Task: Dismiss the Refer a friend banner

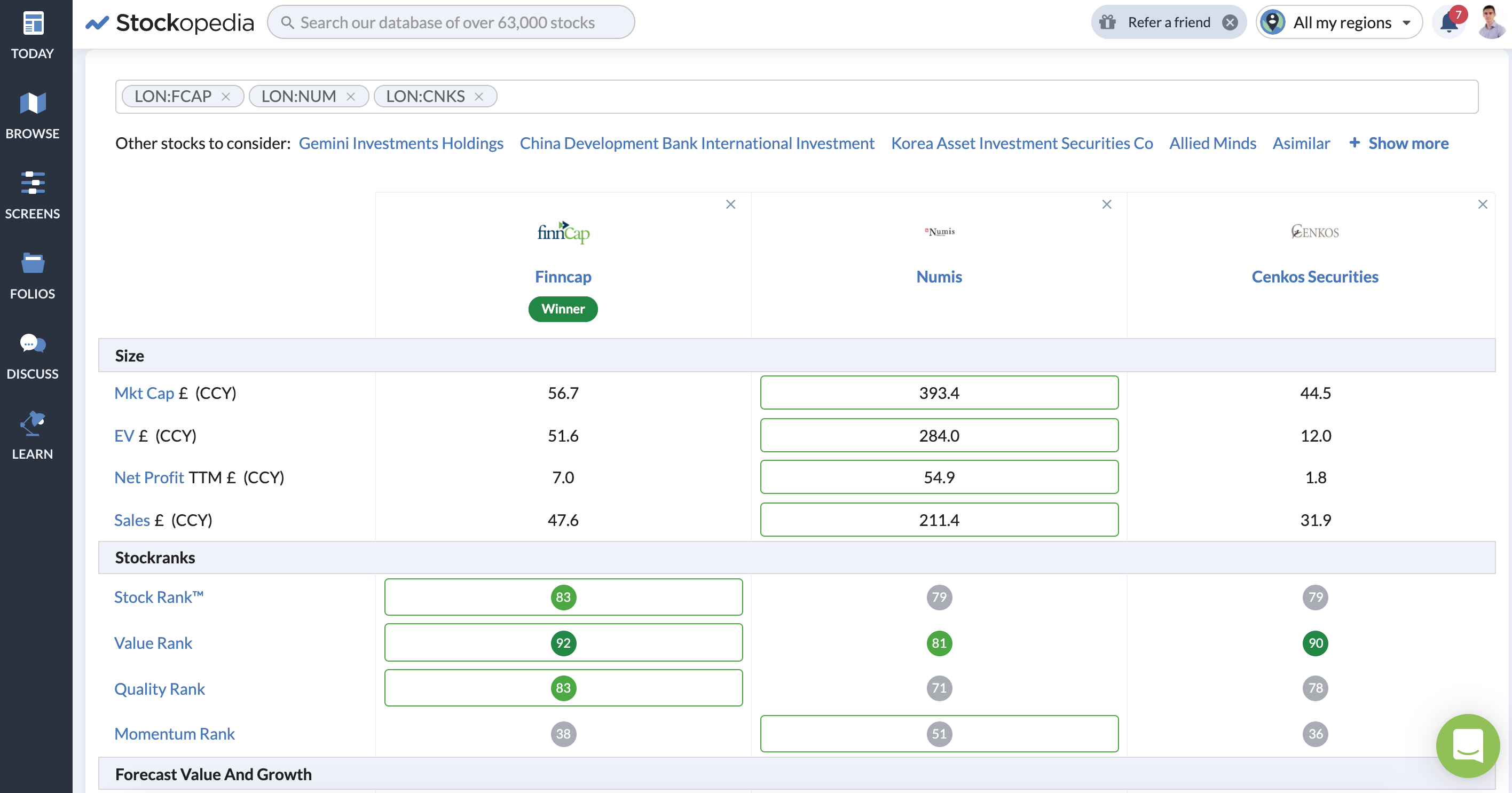Action: coord(1230,22)
